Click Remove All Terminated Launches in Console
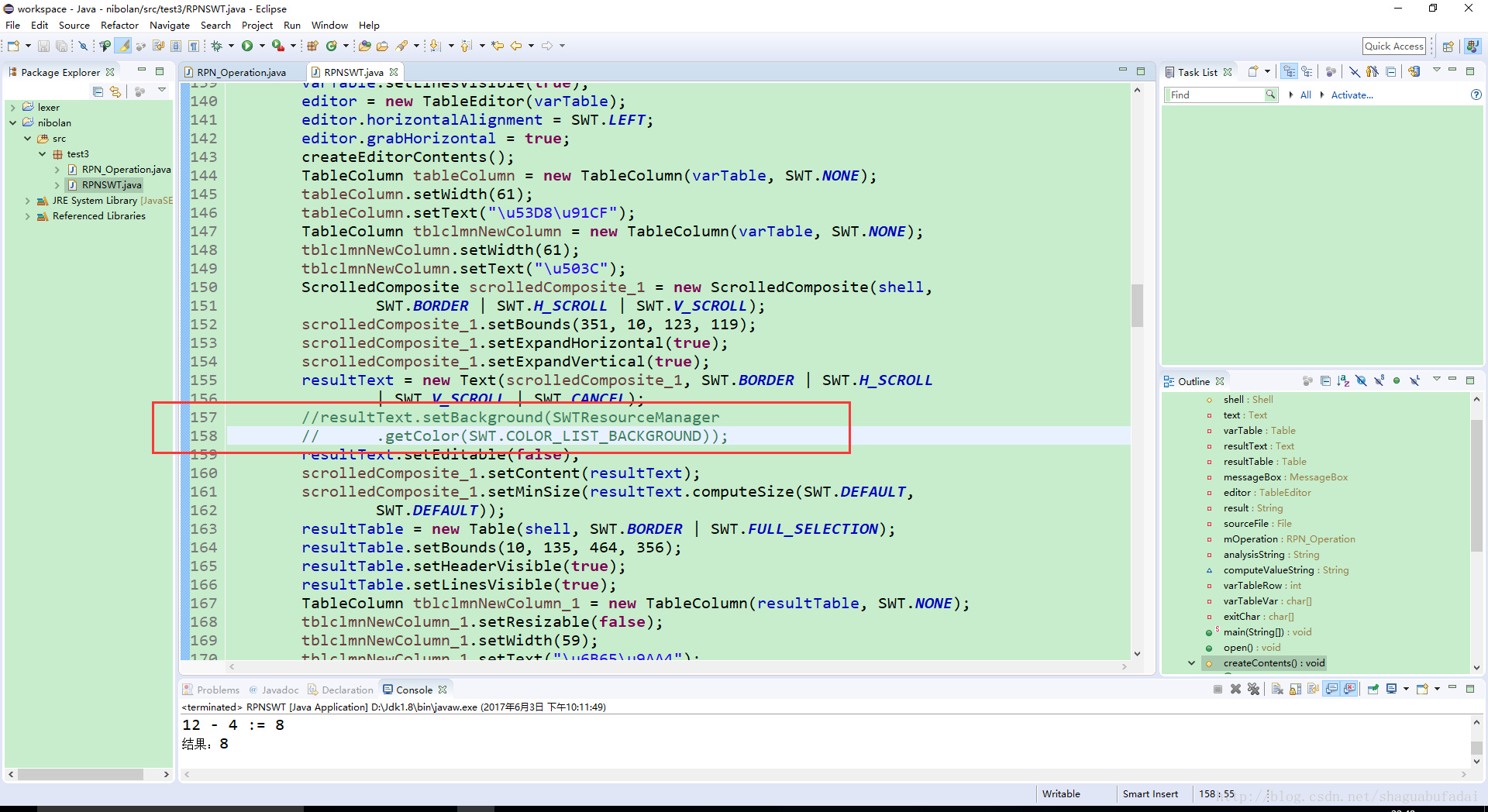1488x812 pixels. coord(1253,689)
